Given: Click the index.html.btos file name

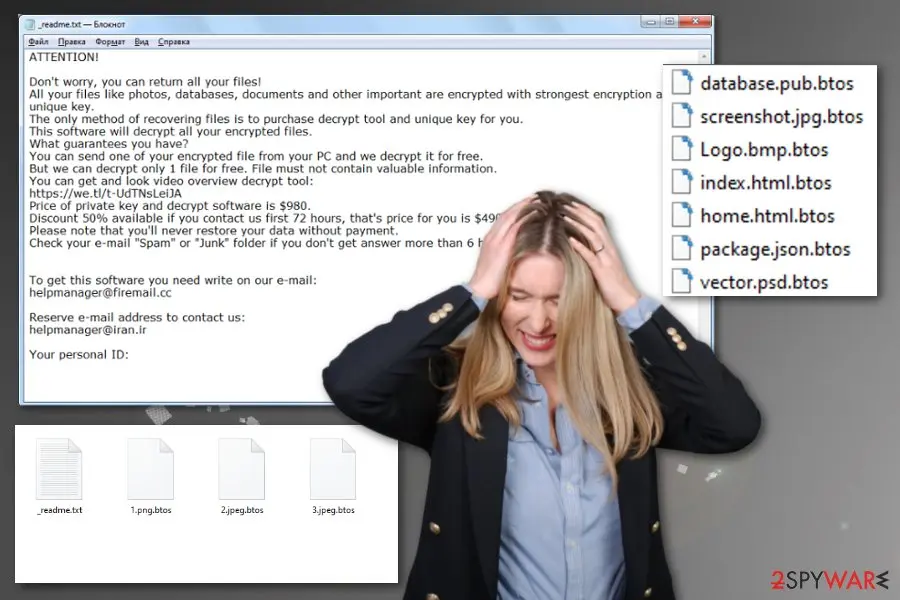Looking at the screenshot, I should point(766,183).
